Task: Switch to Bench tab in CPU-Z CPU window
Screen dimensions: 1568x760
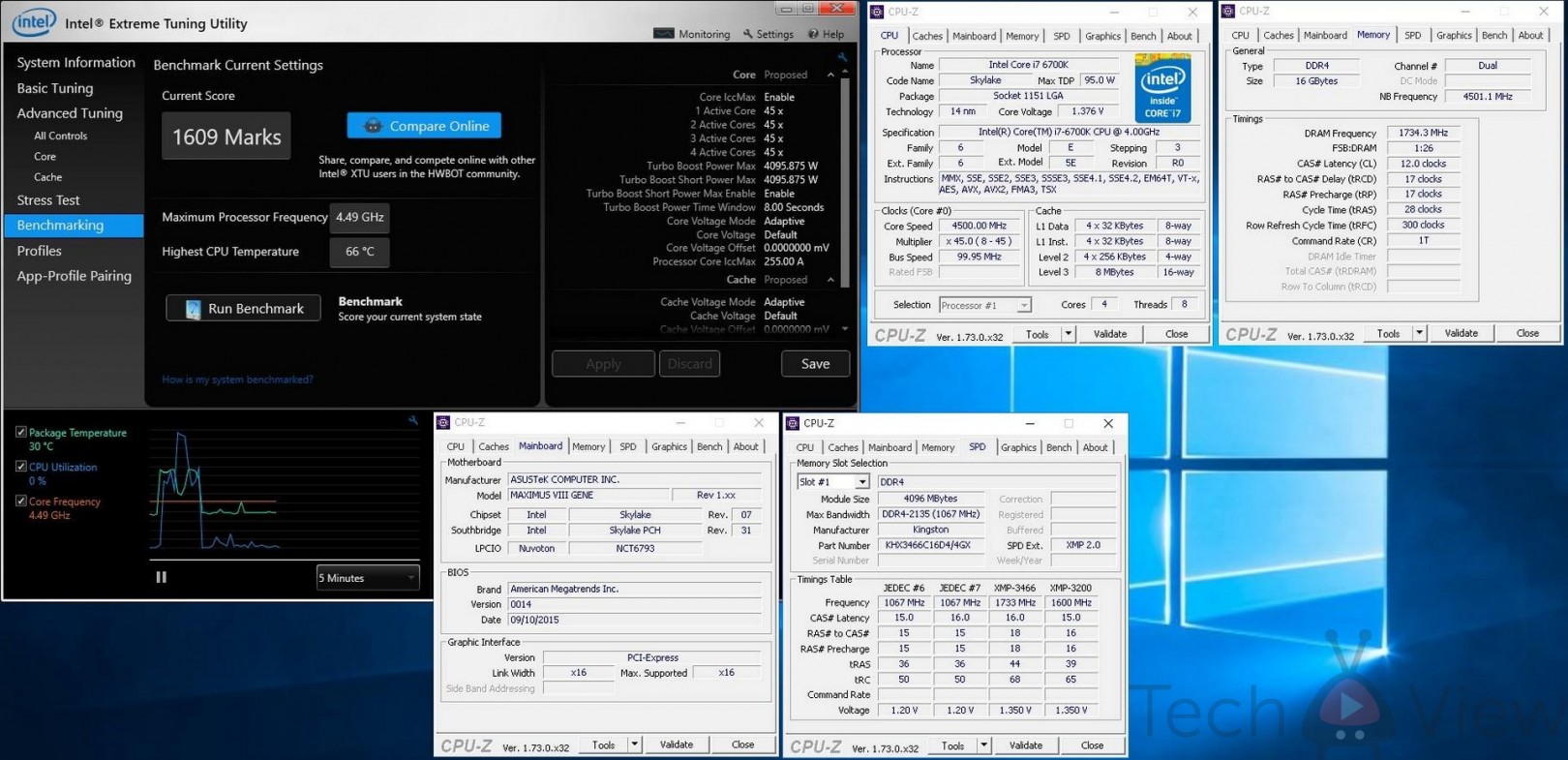Action: pyautogui.click(x=1143, y=36)
